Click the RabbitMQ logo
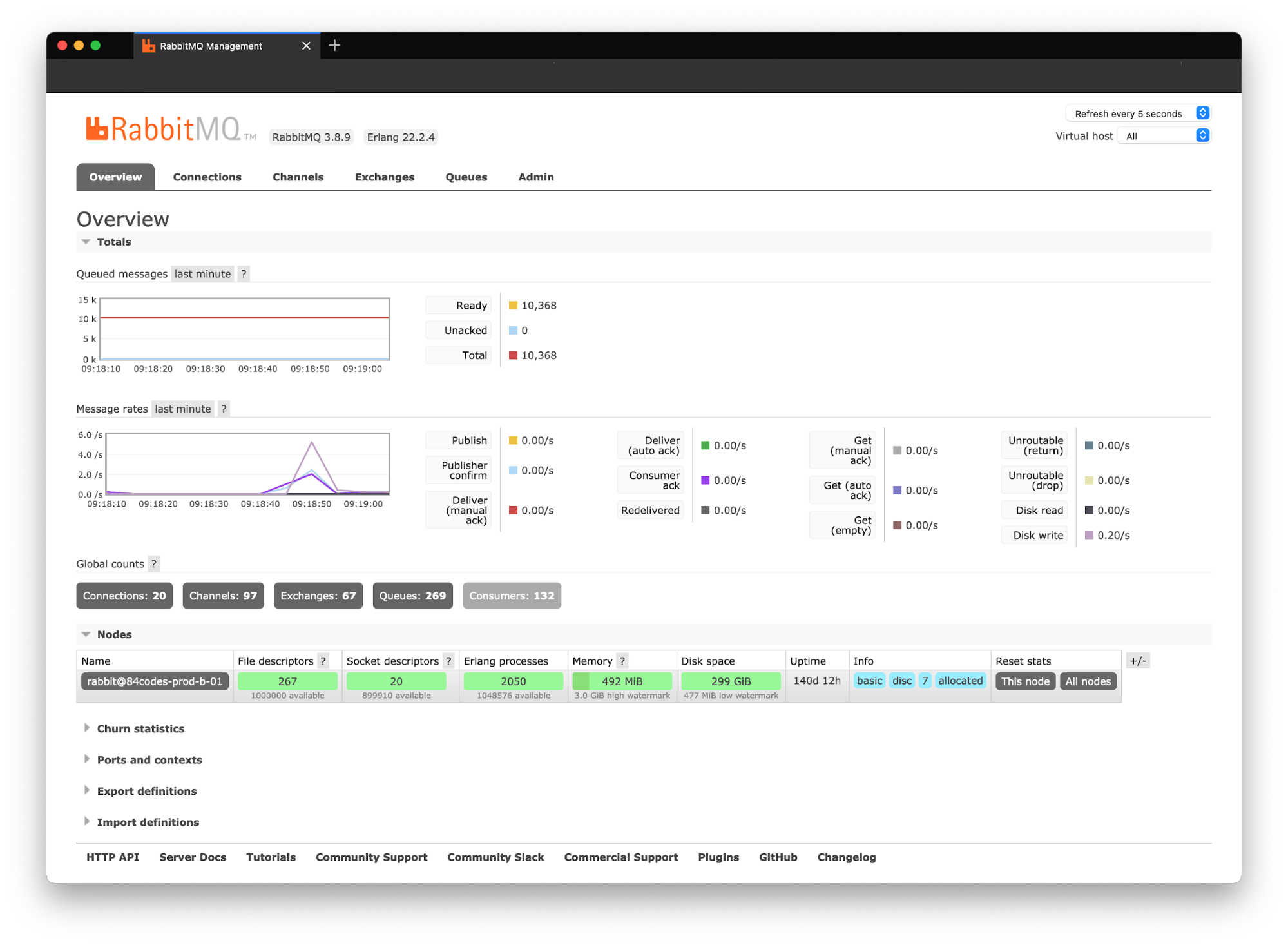Screen dimensions: 1288x945 point(164,129)
